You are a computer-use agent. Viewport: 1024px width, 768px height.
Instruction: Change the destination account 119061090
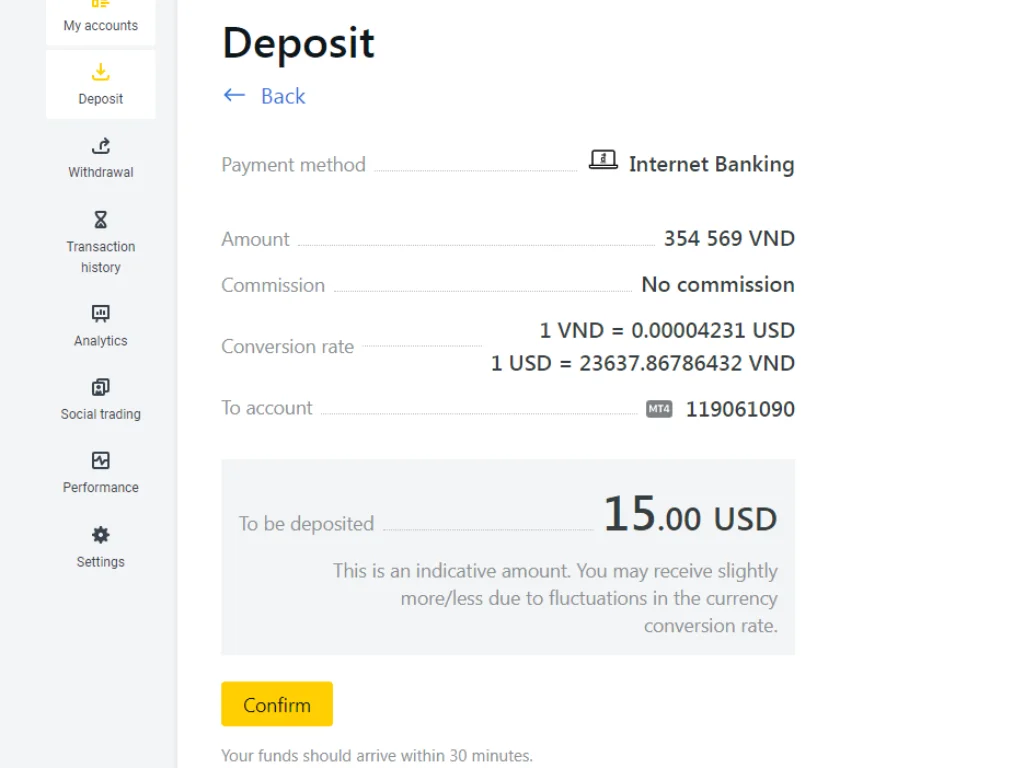click(740, 409)
